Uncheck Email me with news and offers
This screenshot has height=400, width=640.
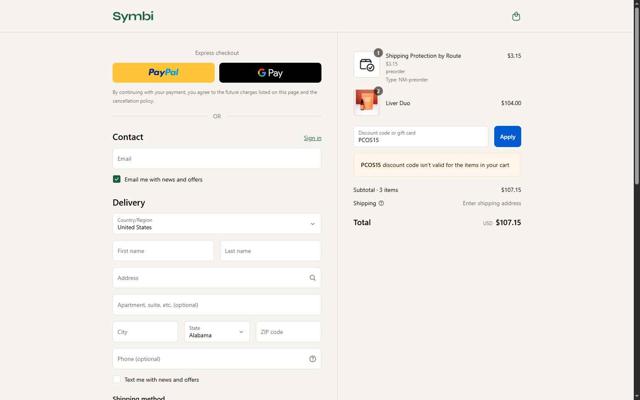coord(117,179)
